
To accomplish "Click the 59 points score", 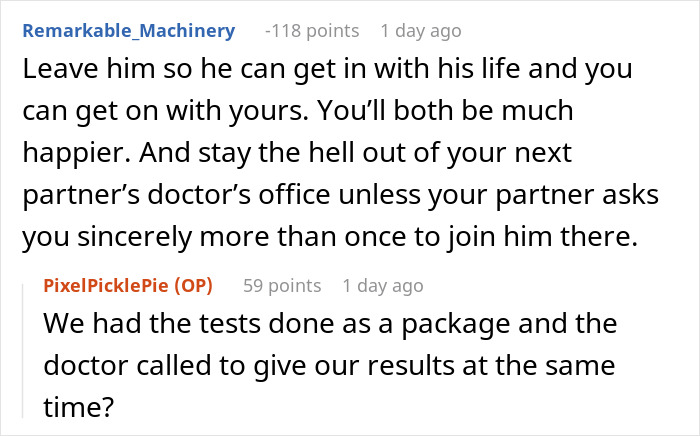I will (284, 286).
